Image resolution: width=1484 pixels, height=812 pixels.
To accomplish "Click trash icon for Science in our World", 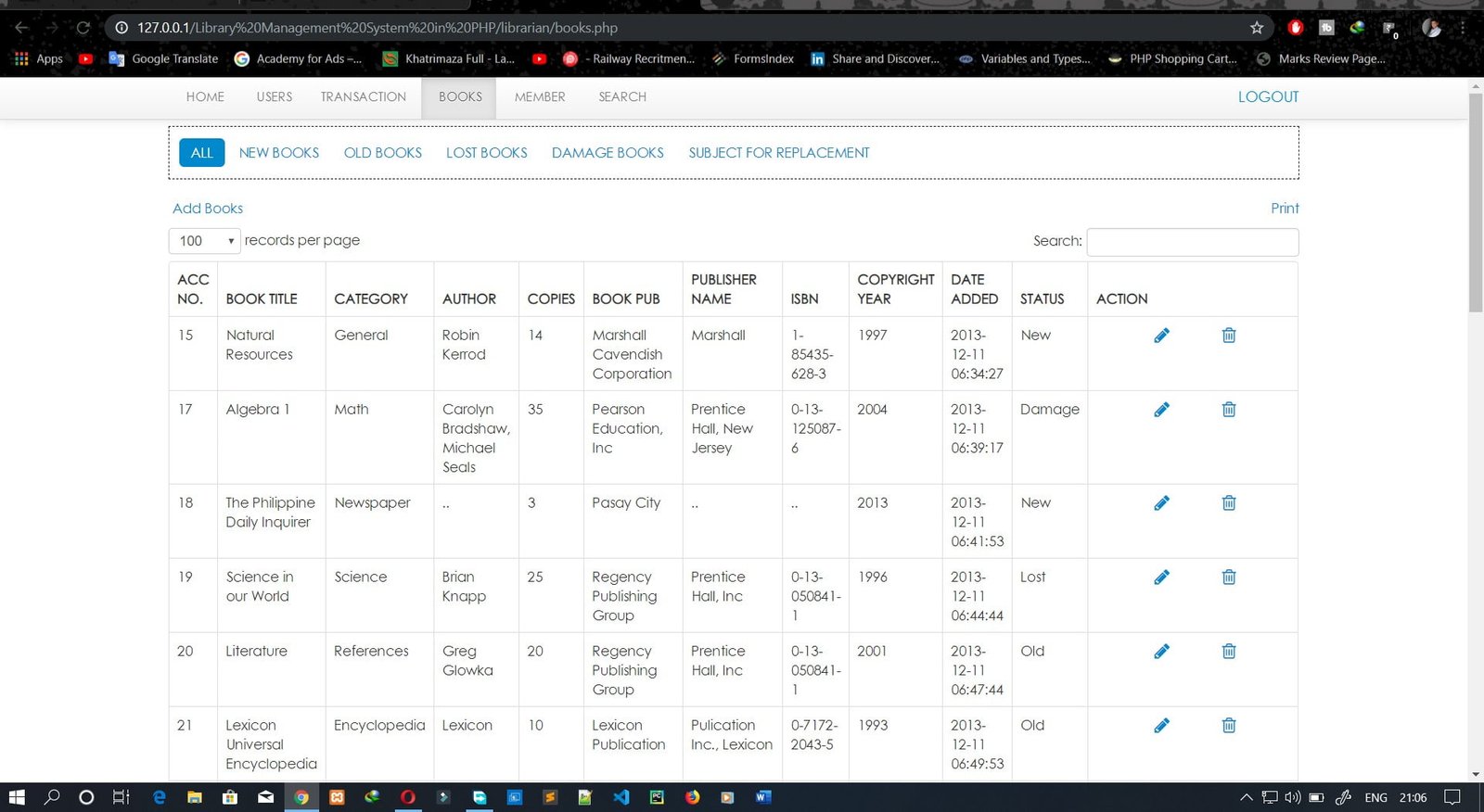I will [x=1229, y=577].
